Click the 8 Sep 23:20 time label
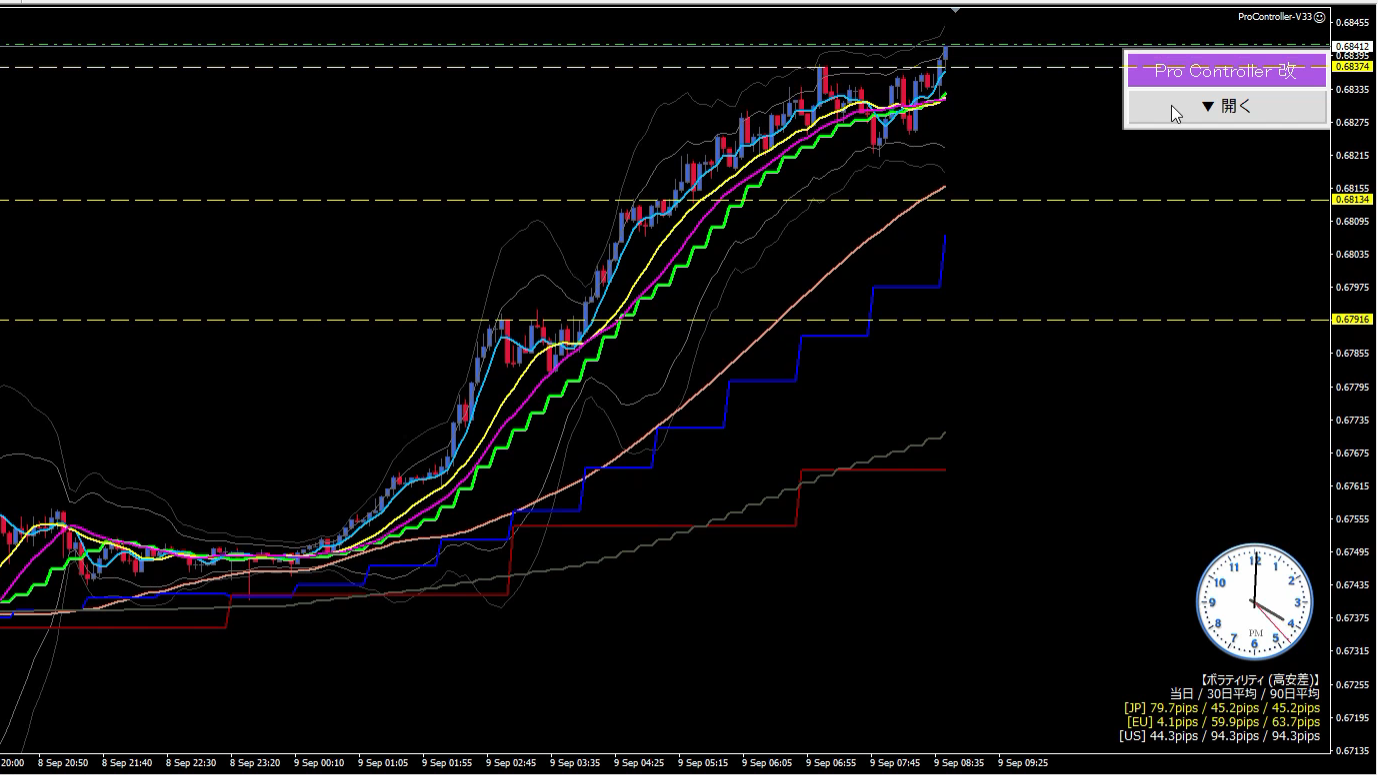Image resolution: width=1378 pixels, height=775 pixels. tap(256, 763)
